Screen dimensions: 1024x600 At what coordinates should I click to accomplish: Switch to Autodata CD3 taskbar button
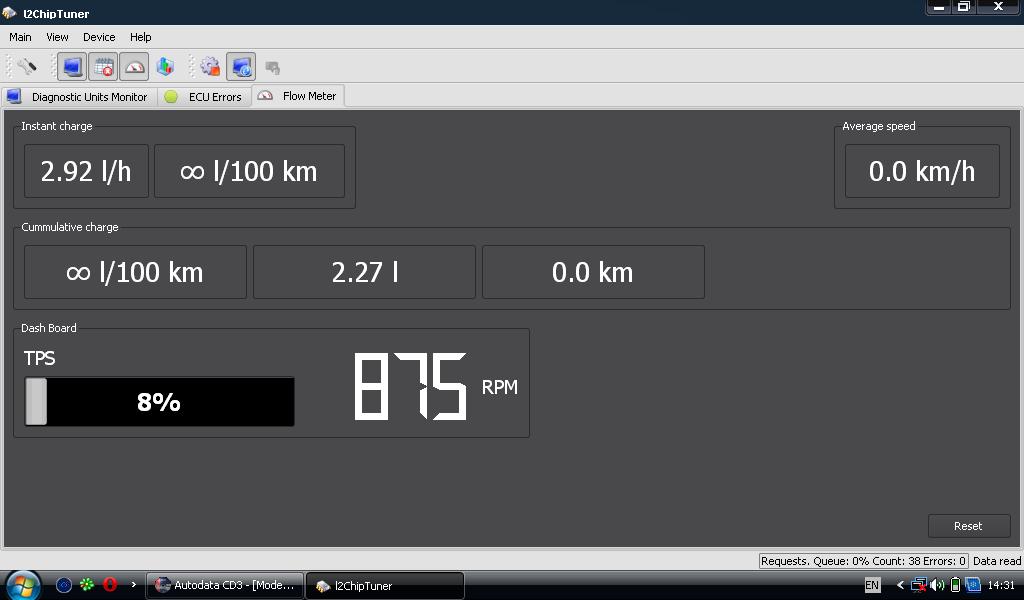[225, 586]
